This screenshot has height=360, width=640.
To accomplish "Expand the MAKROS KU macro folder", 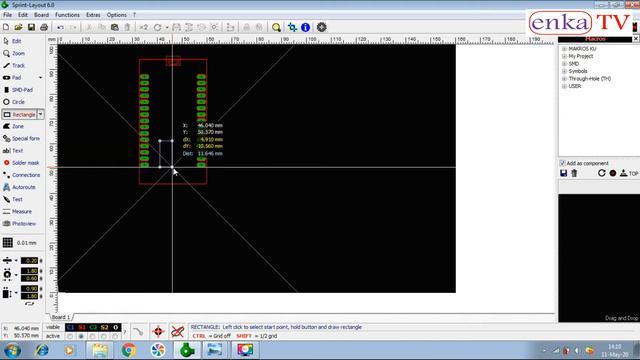I will click(564, 49).
